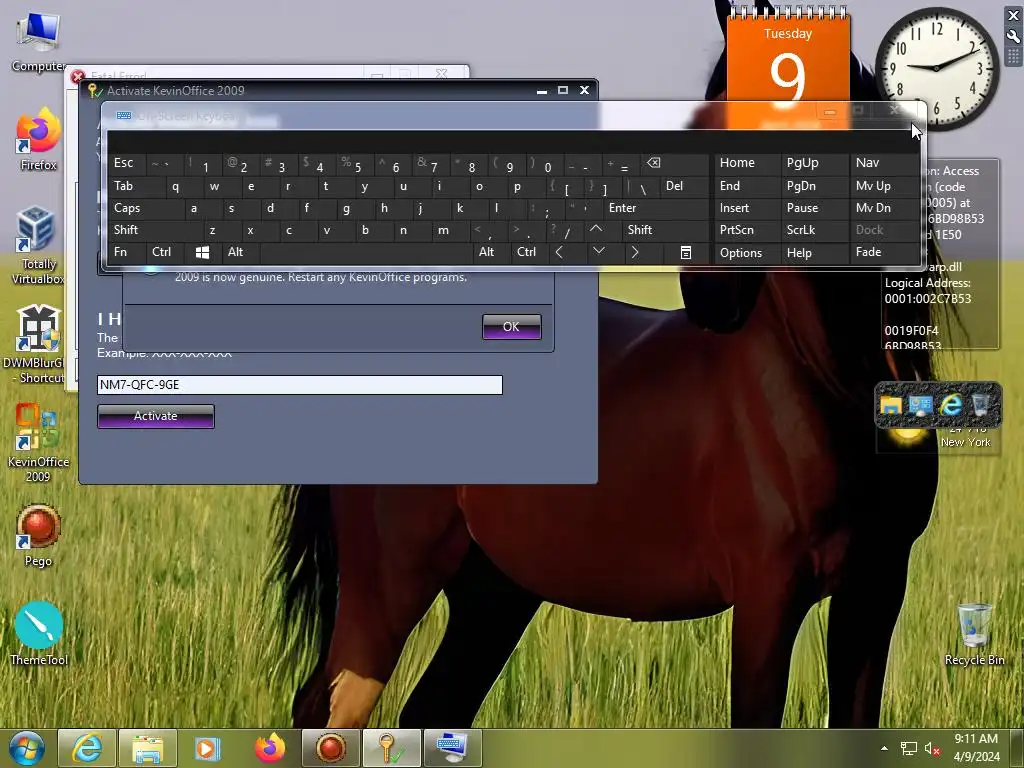Click the gadget options wrench icon
1024x768 pixels.
click(x=1014, y=37)
